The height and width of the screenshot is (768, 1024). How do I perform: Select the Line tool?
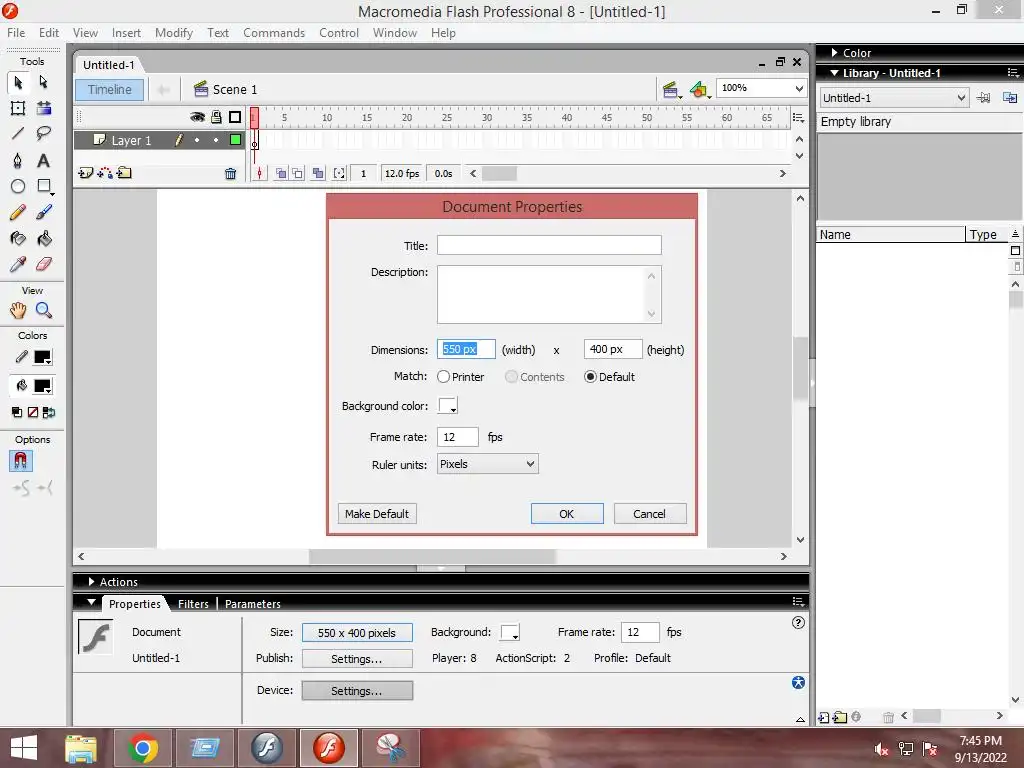coord(18,134)
